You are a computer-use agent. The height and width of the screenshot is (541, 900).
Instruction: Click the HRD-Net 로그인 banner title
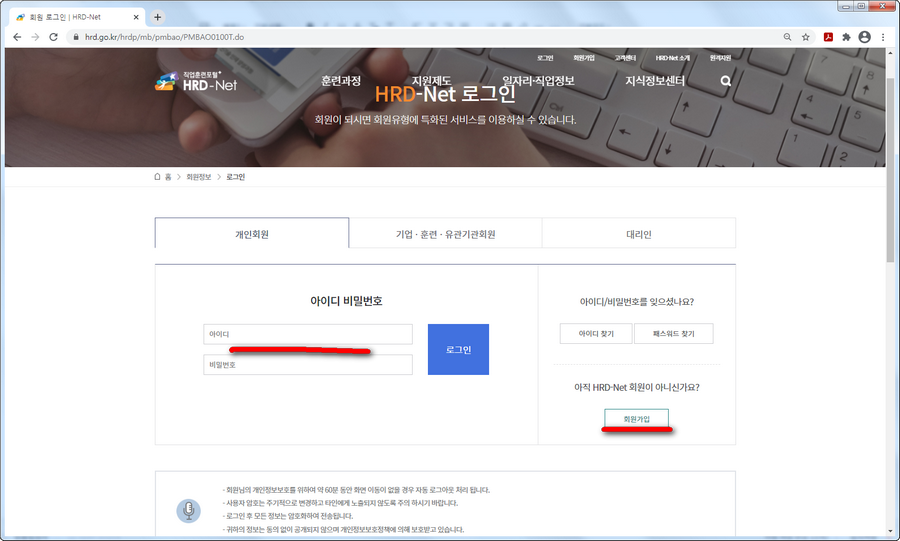[x=445, y=94]
